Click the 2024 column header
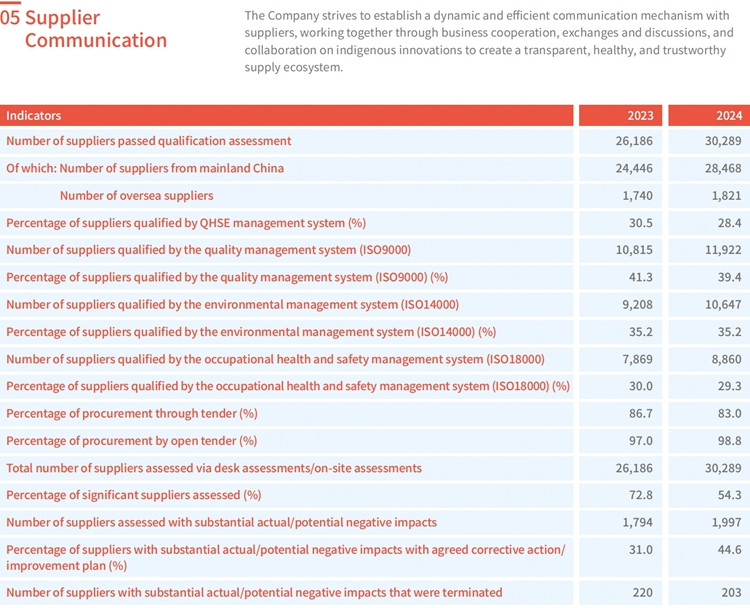The image size is (750, 608). pos(727,115)
